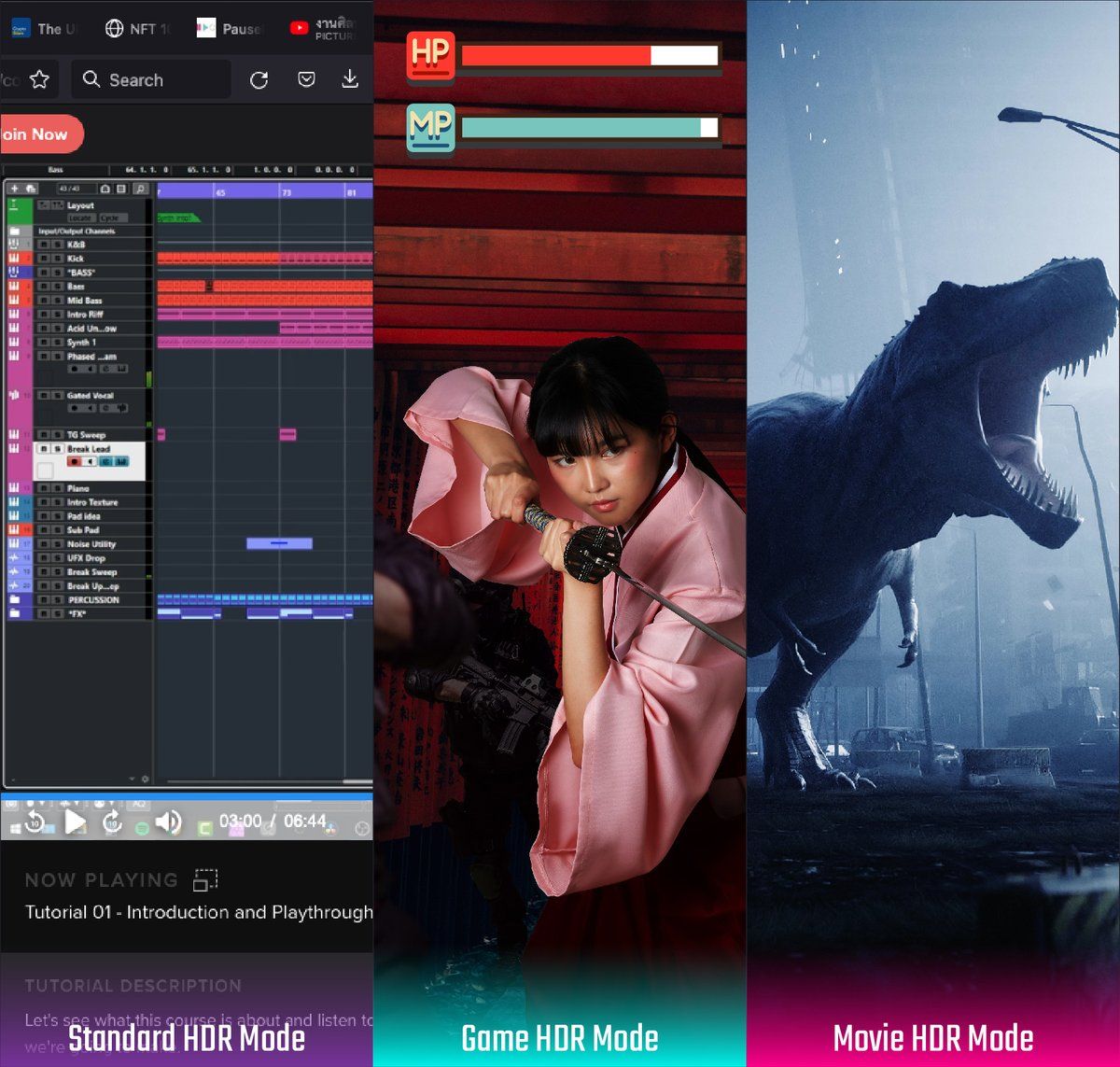Click the blue video progress bar
The height and width of the screenshot is (1067, 1120).
(187, 798)
